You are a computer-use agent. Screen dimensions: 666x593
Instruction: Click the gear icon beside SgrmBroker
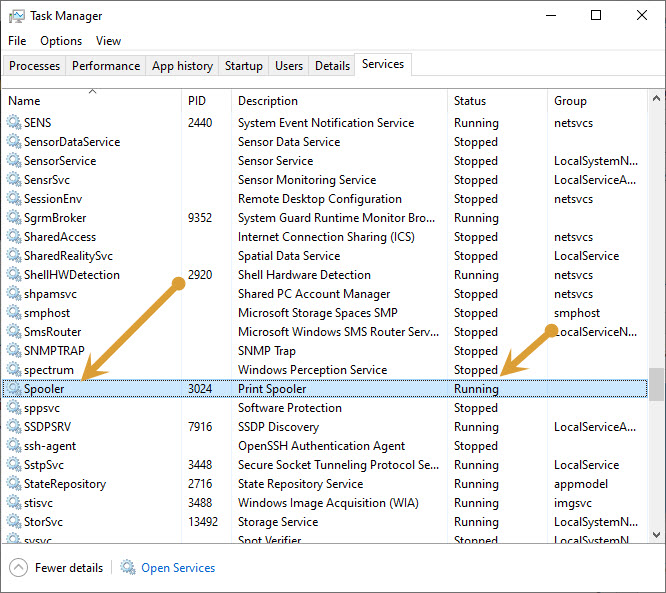[x=14, y=217]
